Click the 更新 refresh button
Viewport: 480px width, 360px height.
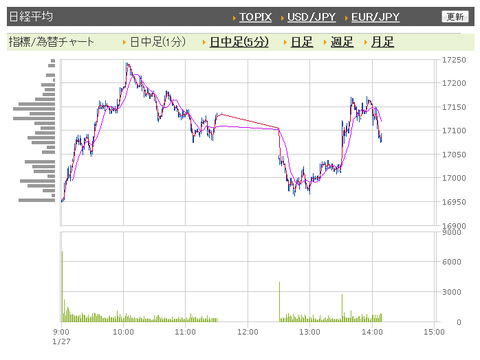455,17
